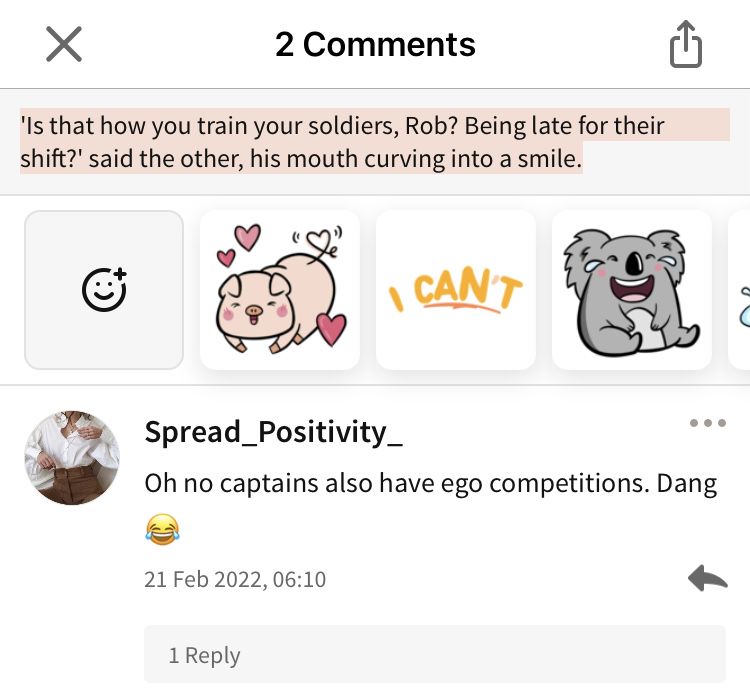Pick the laughing crying koala sticker
750x699 pixels.
click(632, 290)
